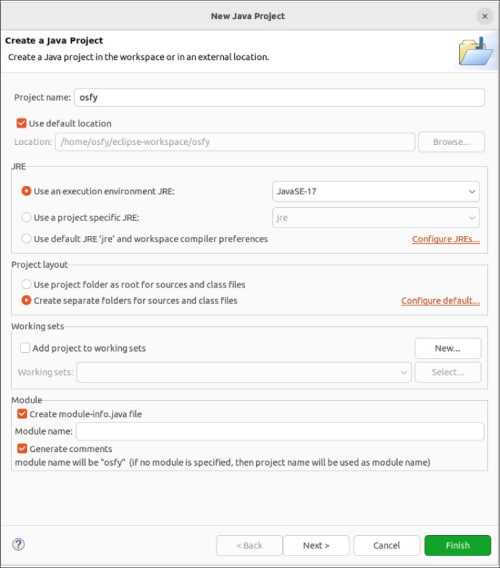Select Create separate folders for sources option

click(x=26, y=300)
